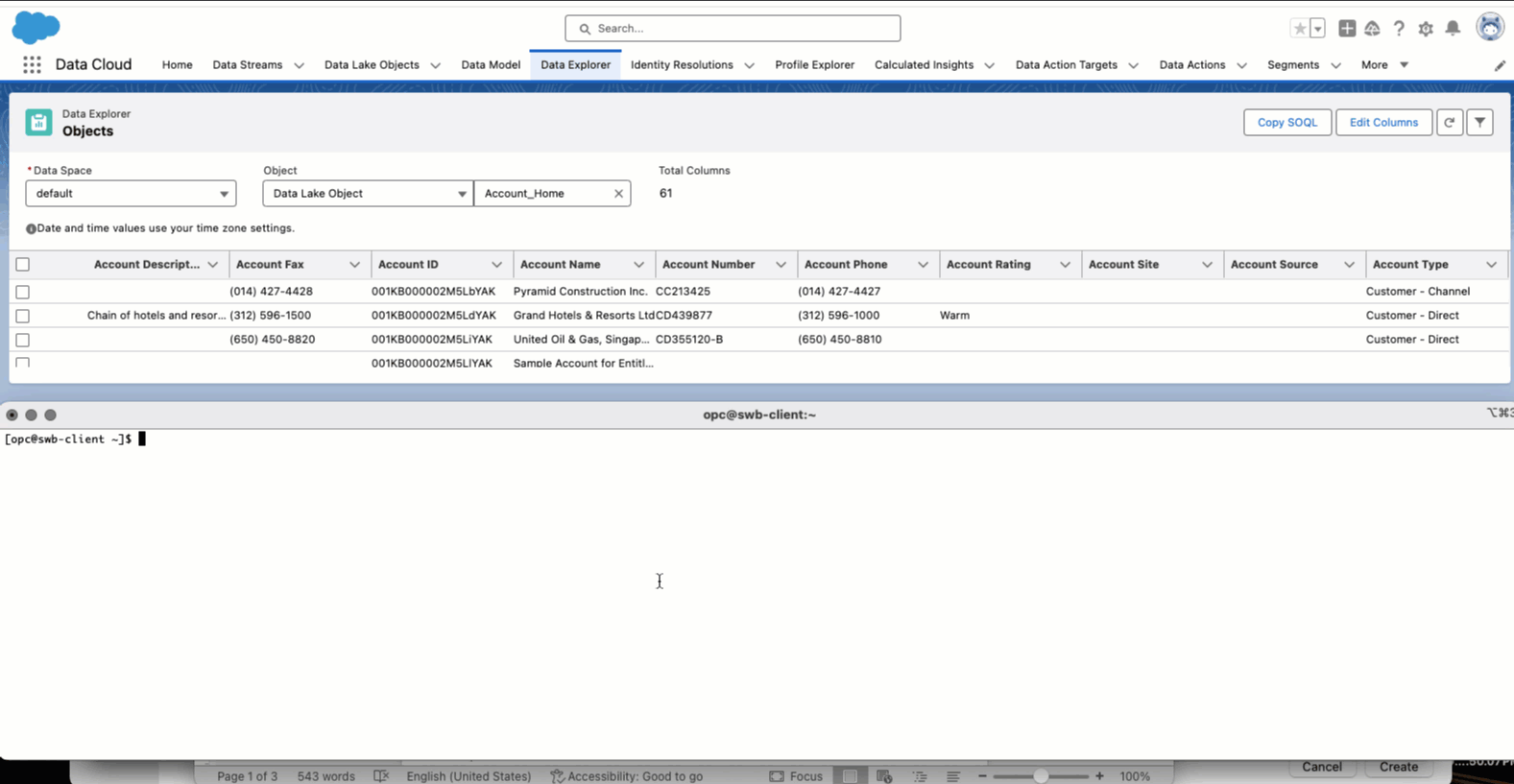Select the United Oil & Gas row checkbox
1514x784 pixels.
point(23,340)
